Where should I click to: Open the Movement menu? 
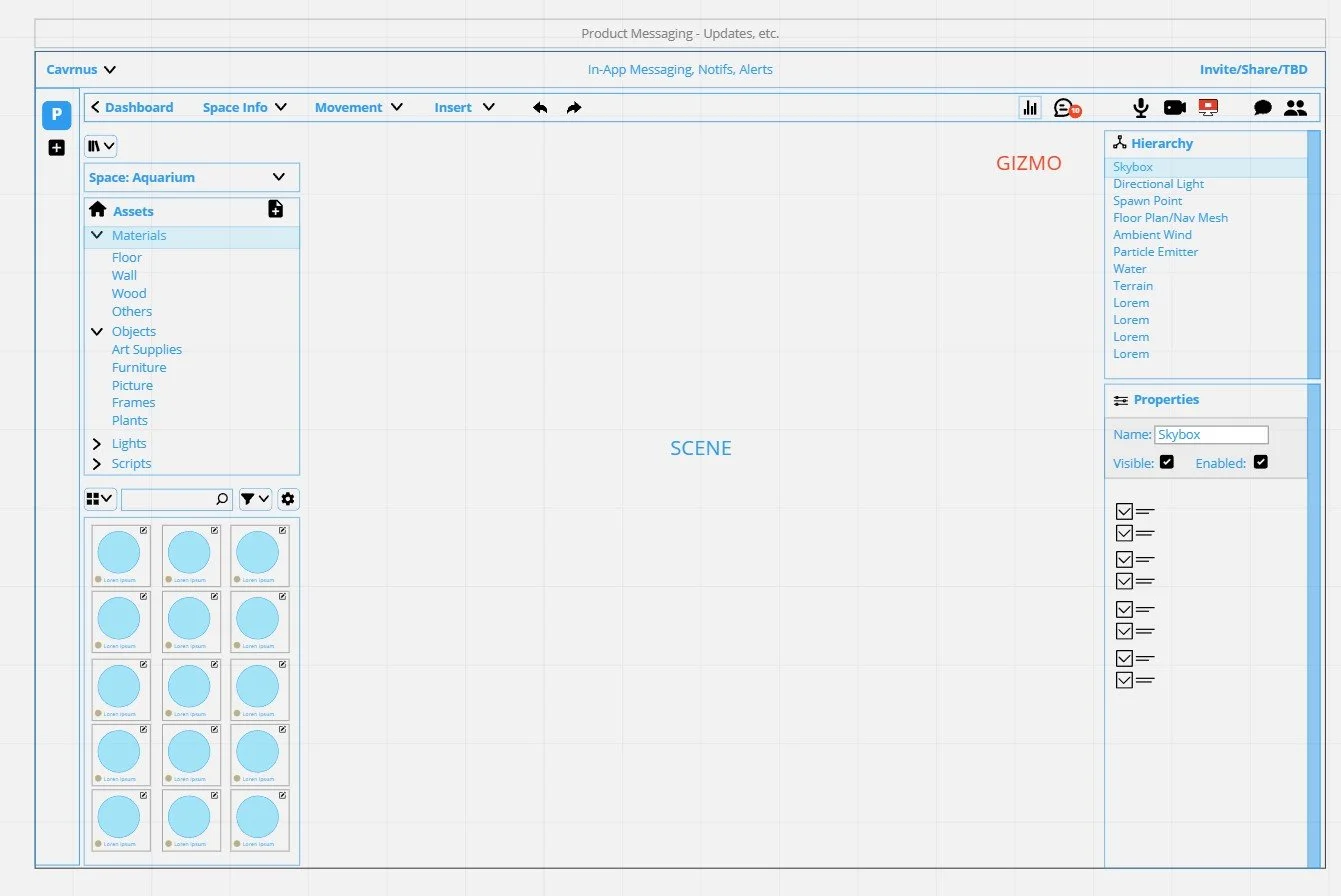pos(359,107)
